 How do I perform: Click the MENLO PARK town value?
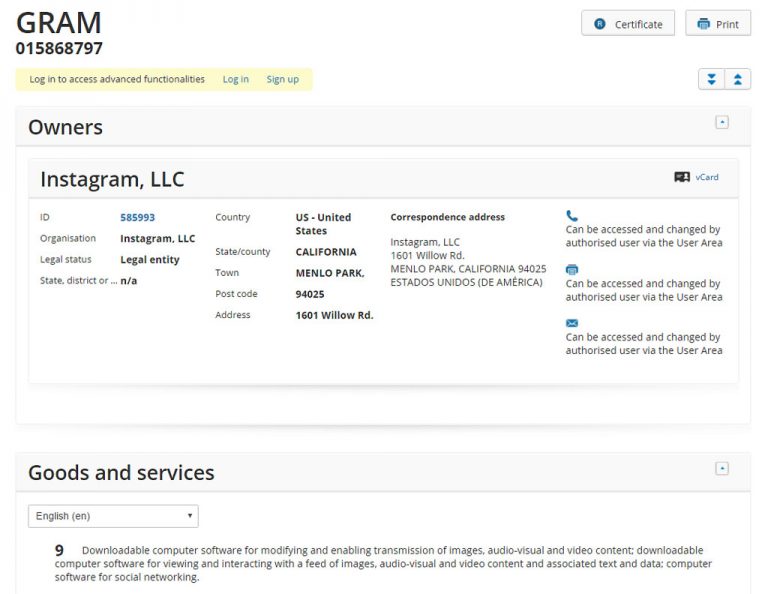tap(330, 273)
